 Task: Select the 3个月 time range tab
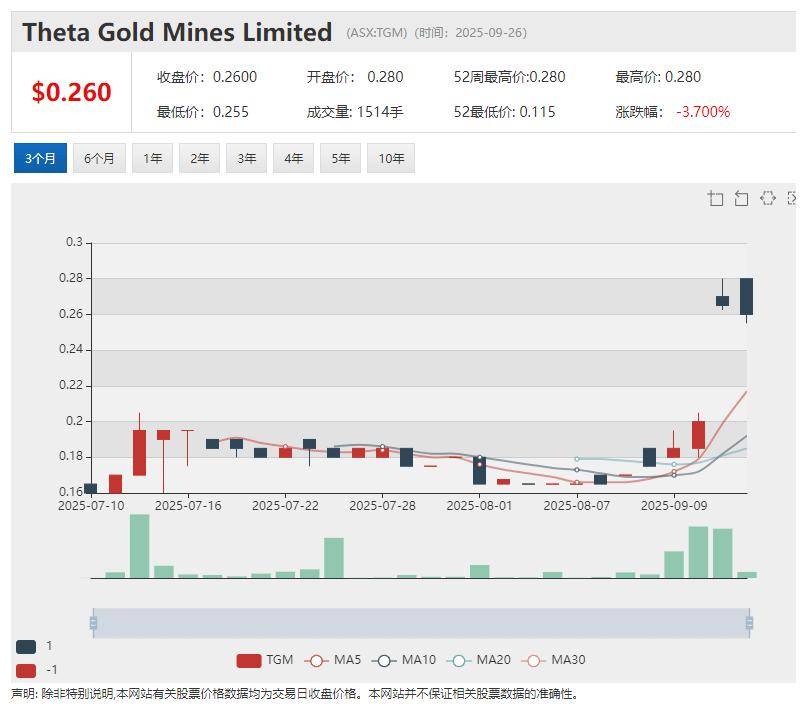tap(40, 158)
